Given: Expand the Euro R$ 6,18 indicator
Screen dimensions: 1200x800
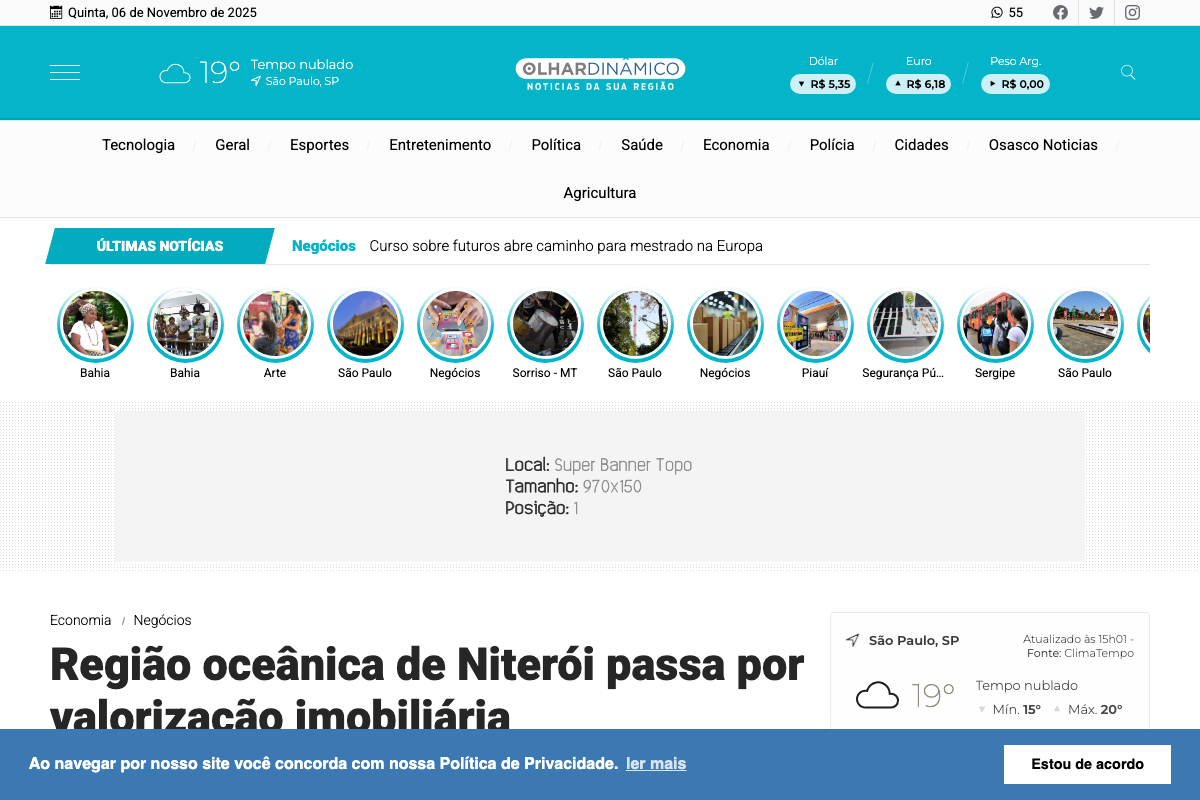Looking at the screenshot, I should (x=918, y=84).
